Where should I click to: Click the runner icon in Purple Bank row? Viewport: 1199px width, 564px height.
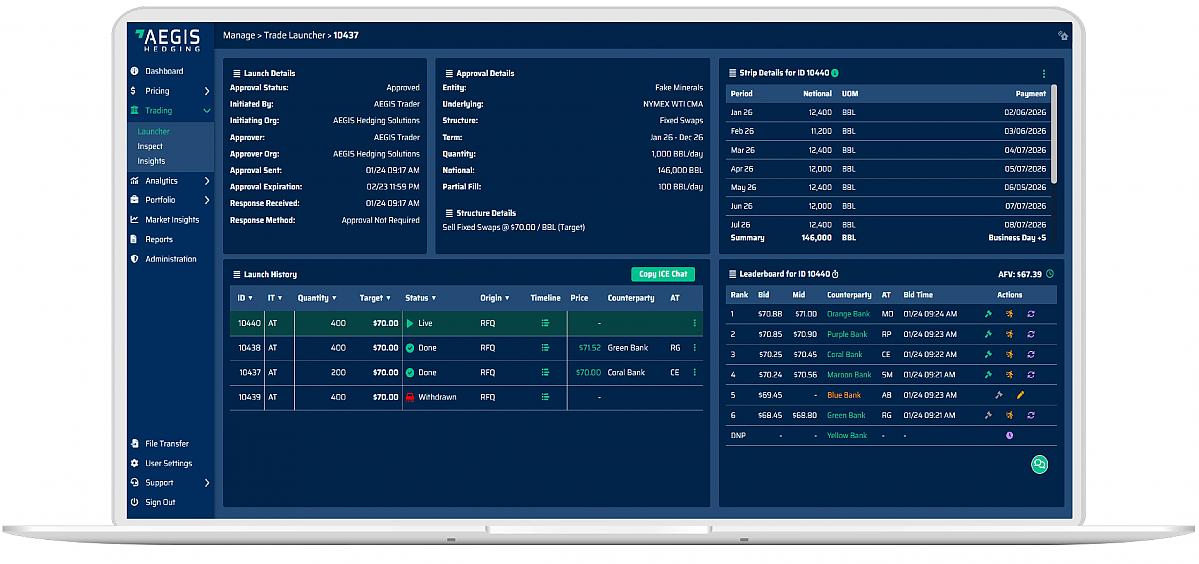1009,334
